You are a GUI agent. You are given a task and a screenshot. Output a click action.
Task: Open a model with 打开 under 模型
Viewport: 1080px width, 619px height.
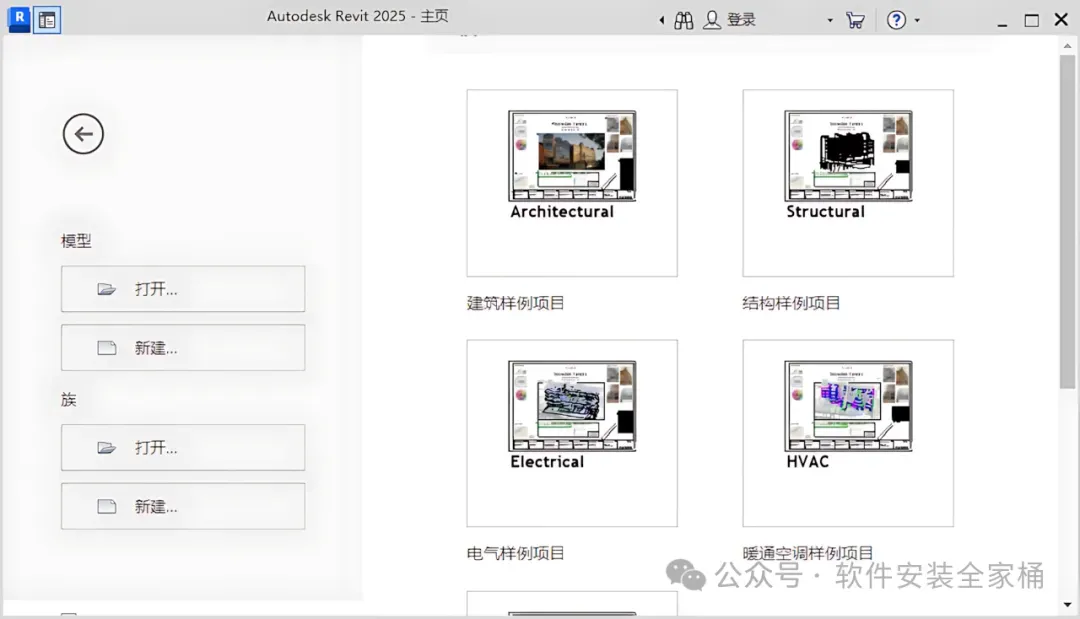coord(183,288)
